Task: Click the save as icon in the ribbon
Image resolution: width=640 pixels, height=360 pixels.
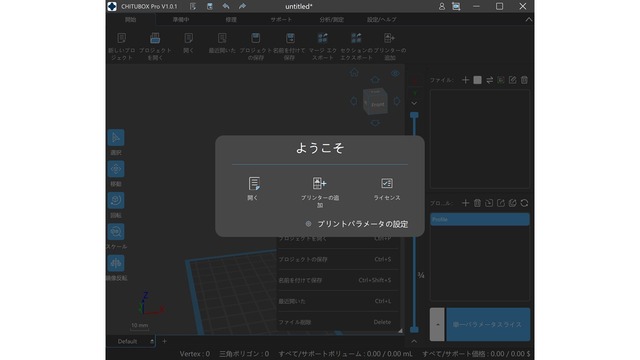Action: [x=290, y=38]
